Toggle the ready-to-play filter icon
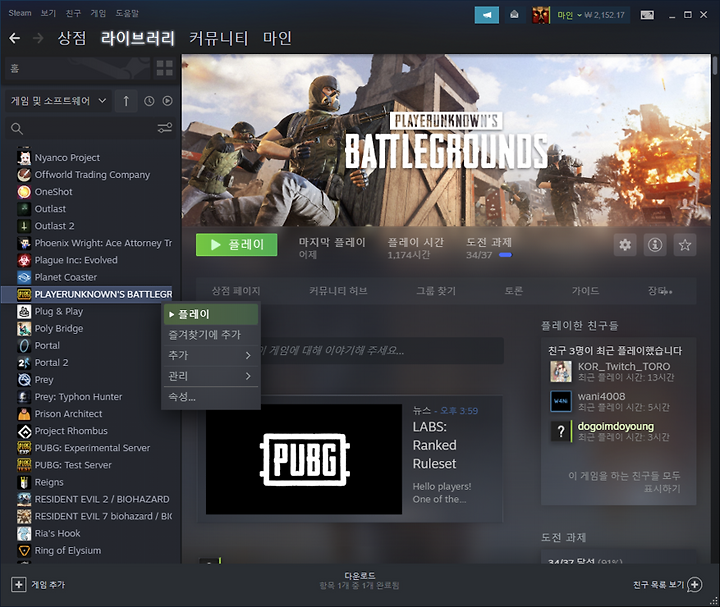Viewport: 720px width, 607px height. tap(168, 101)
